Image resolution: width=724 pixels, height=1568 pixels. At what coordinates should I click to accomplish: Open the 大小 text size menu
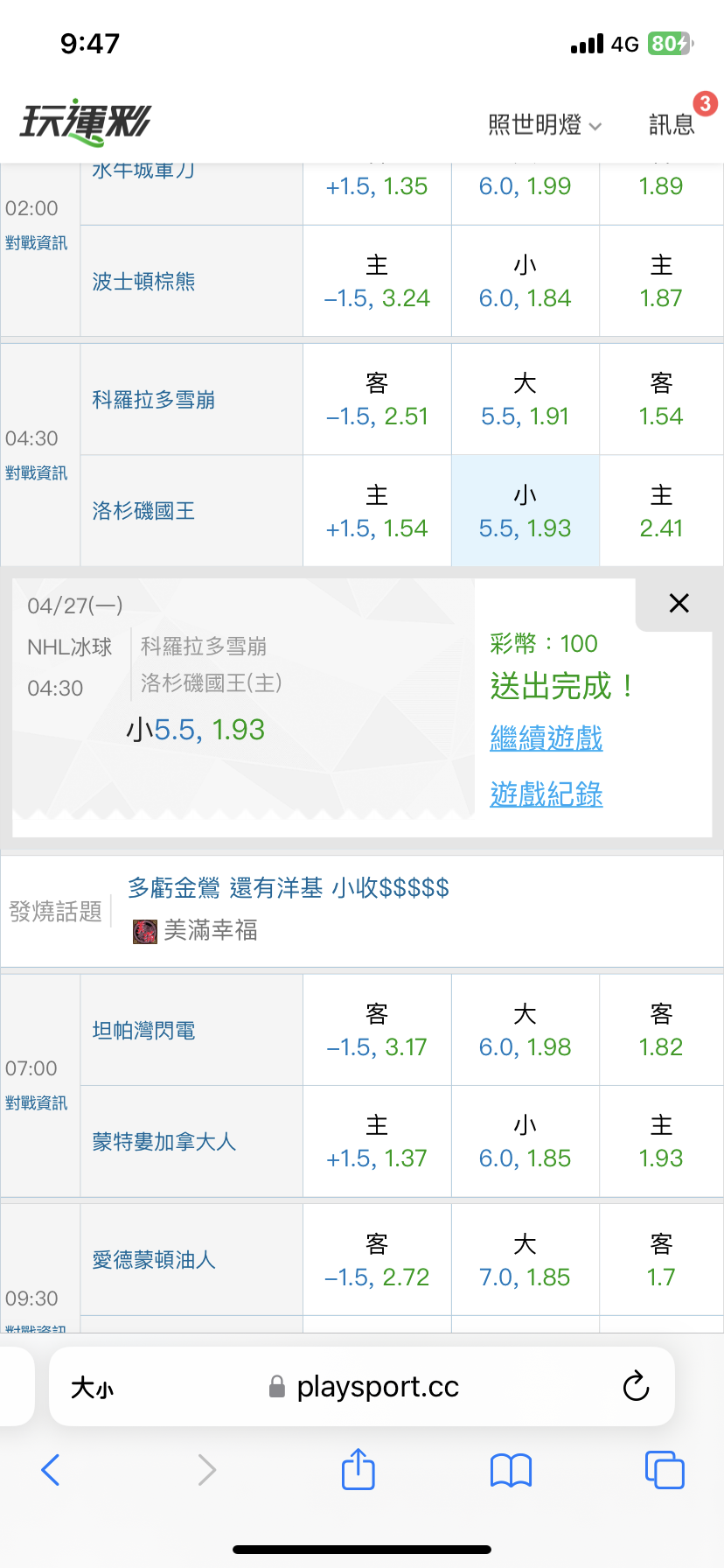click(92, 1388)
